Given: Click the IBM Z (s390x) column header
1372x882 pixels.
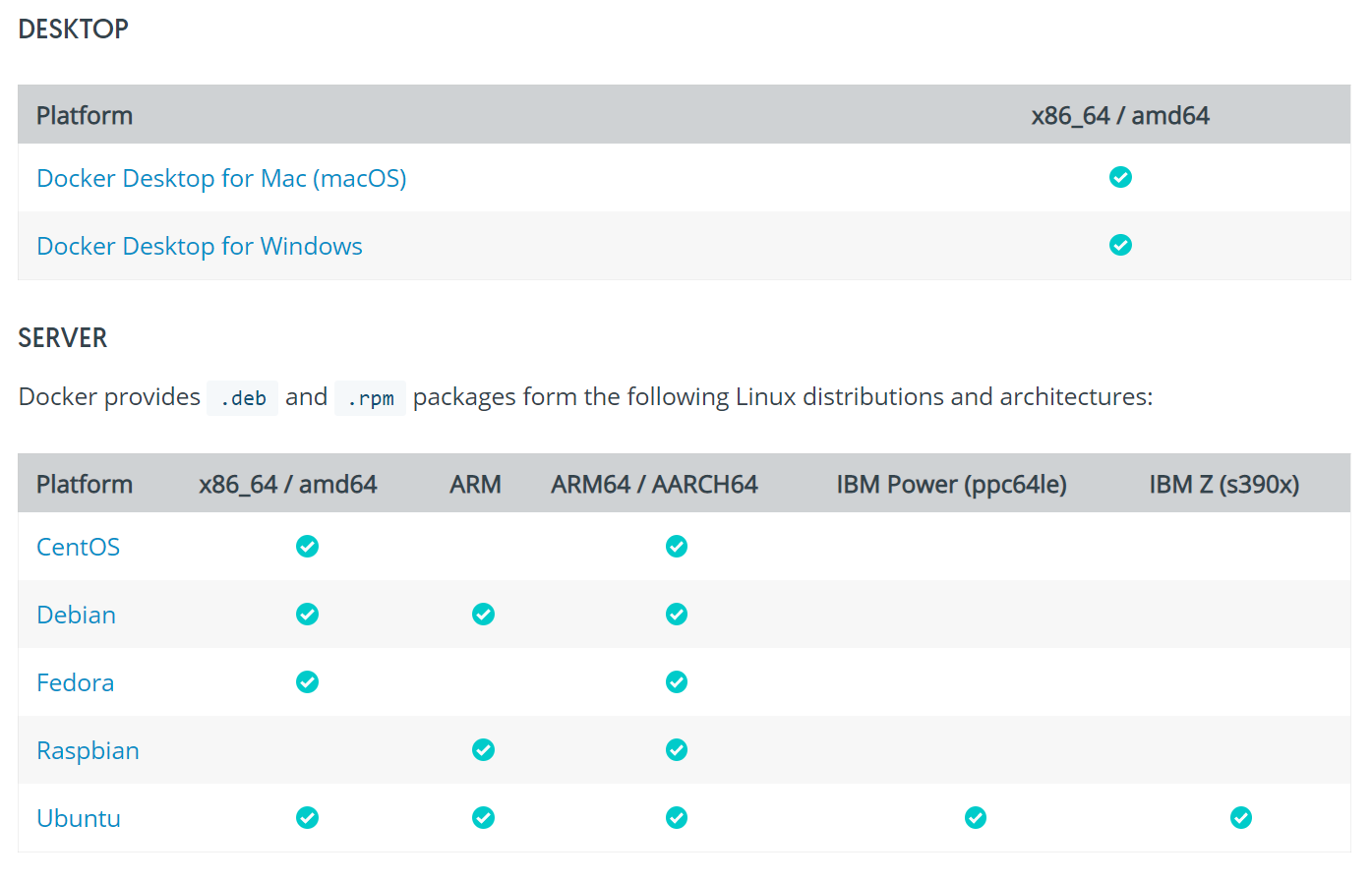Looking at the screenshot, I should (1224, 485).
